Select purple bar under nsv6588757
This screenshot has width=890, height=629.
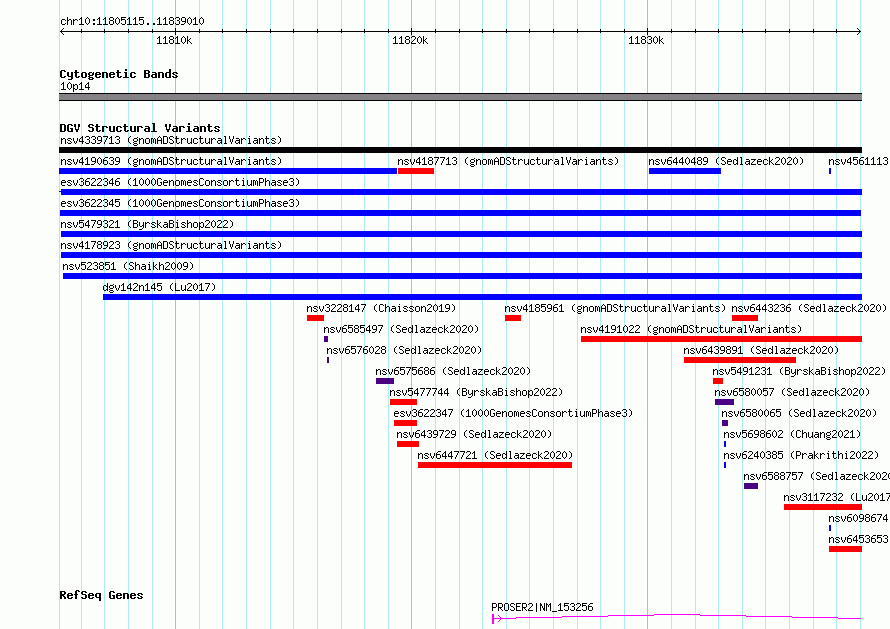click(751, 486)
